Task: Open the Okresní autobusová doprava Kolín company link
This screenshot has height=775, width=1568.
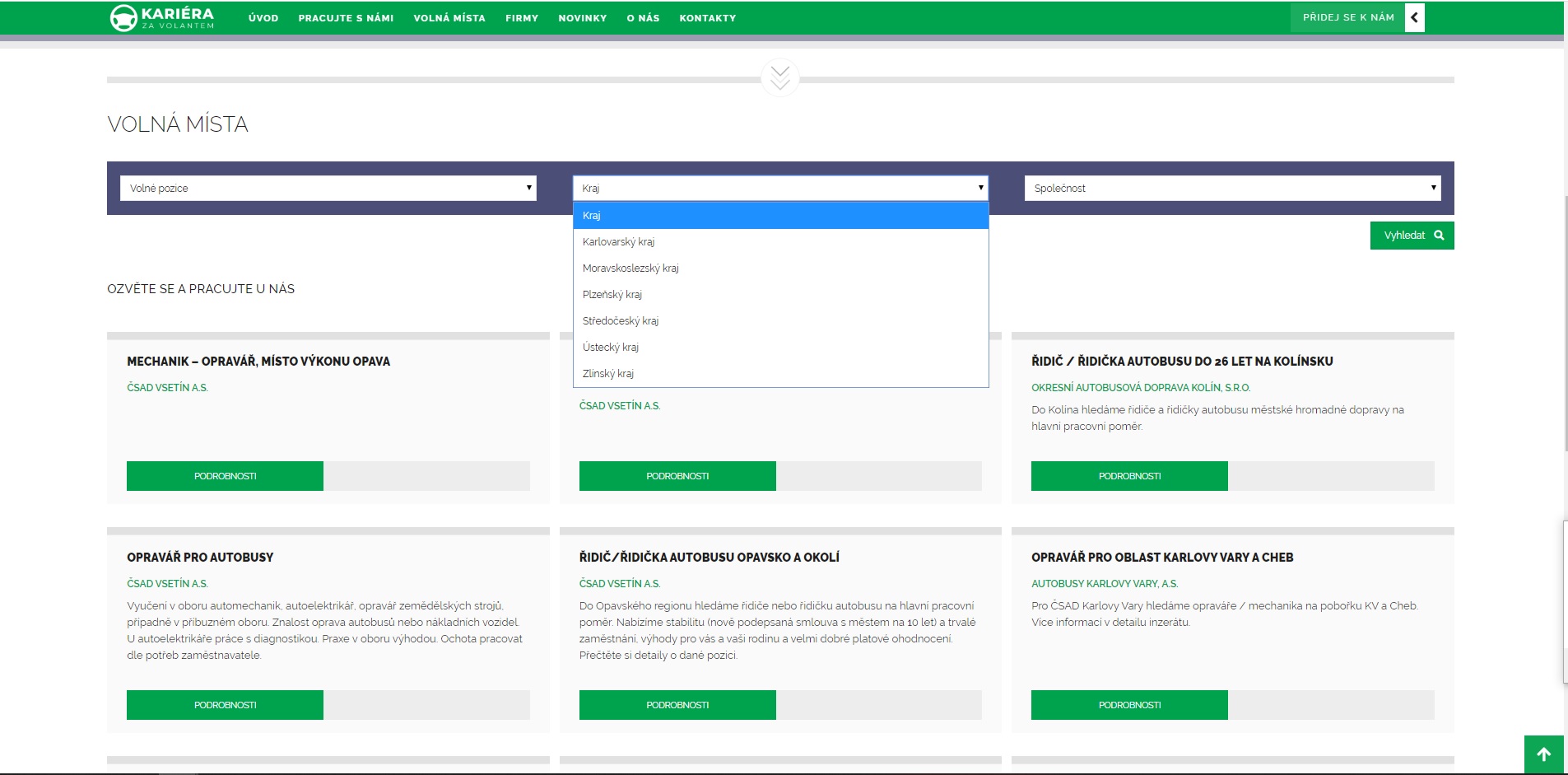Action: [1140, 388]
